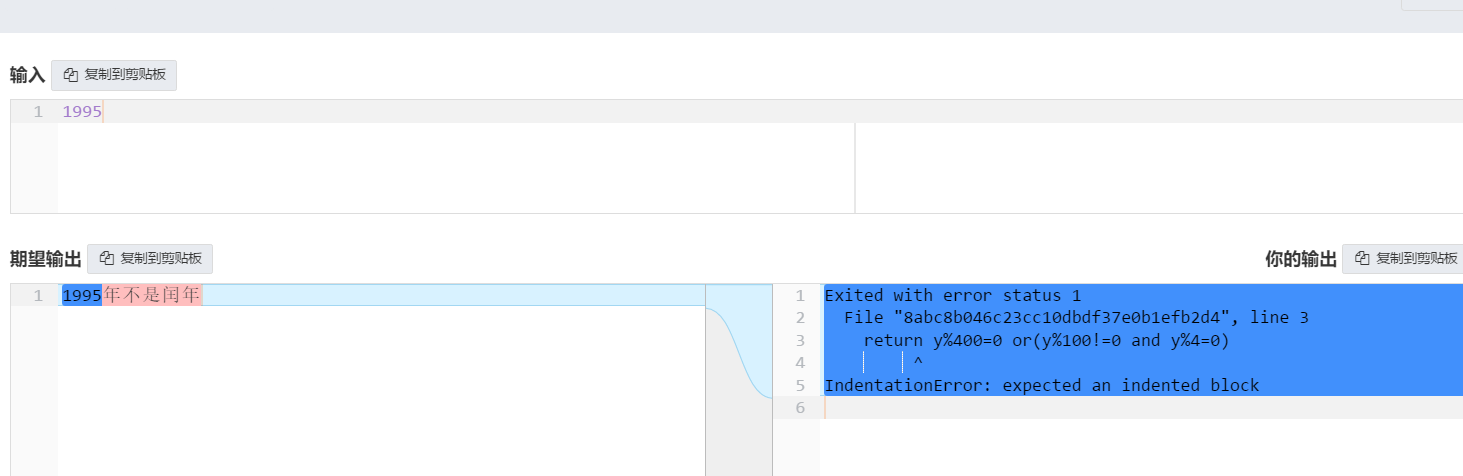Image resolution: width=1463 pixels, height=476 pixels.
Task: Click the copy icon next to 期望输出
Action: pyautogui.click(x=107, y=259)
